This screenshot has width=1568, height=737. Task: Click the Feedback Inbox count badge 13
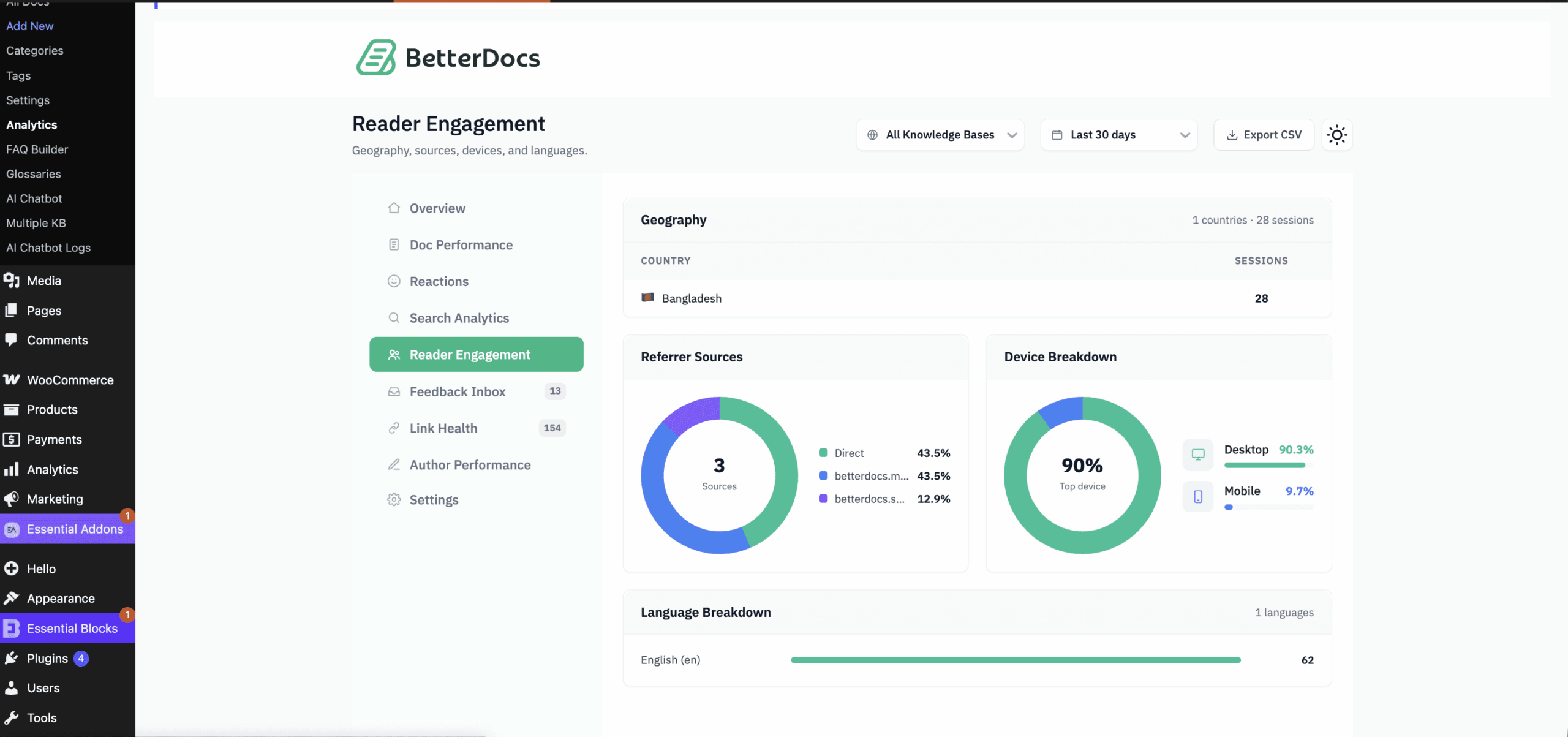click(555, 391)
